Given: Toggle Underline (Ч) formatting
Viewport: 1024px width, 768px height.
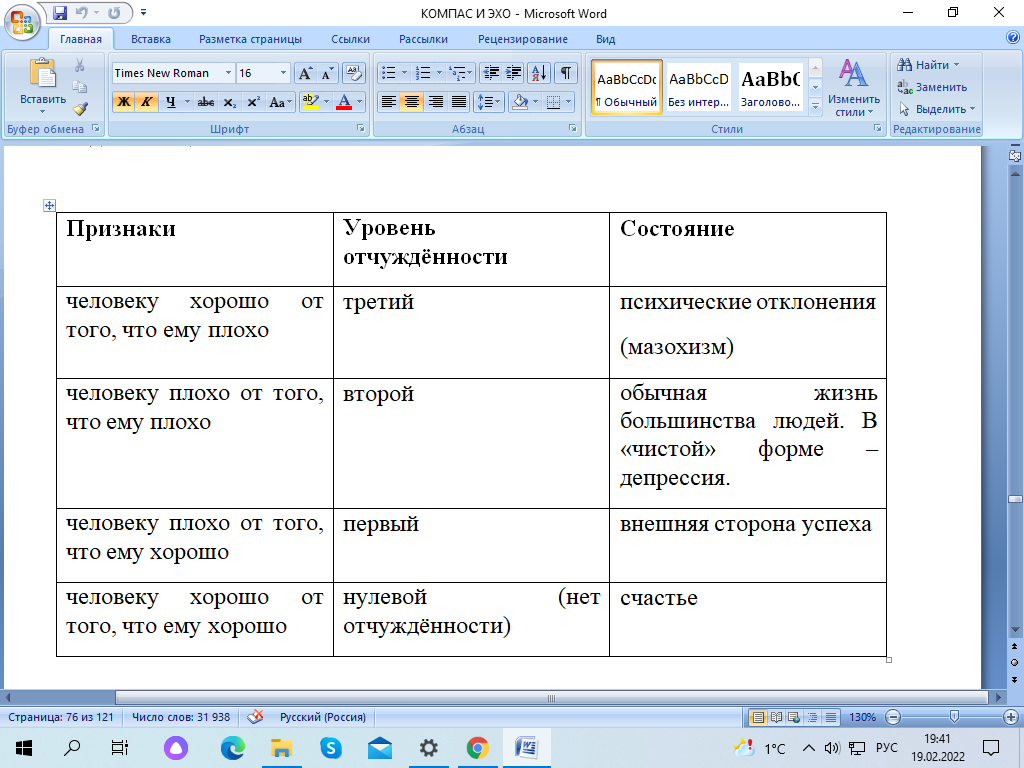Looking at the screenshot, I should coord(170,102).
